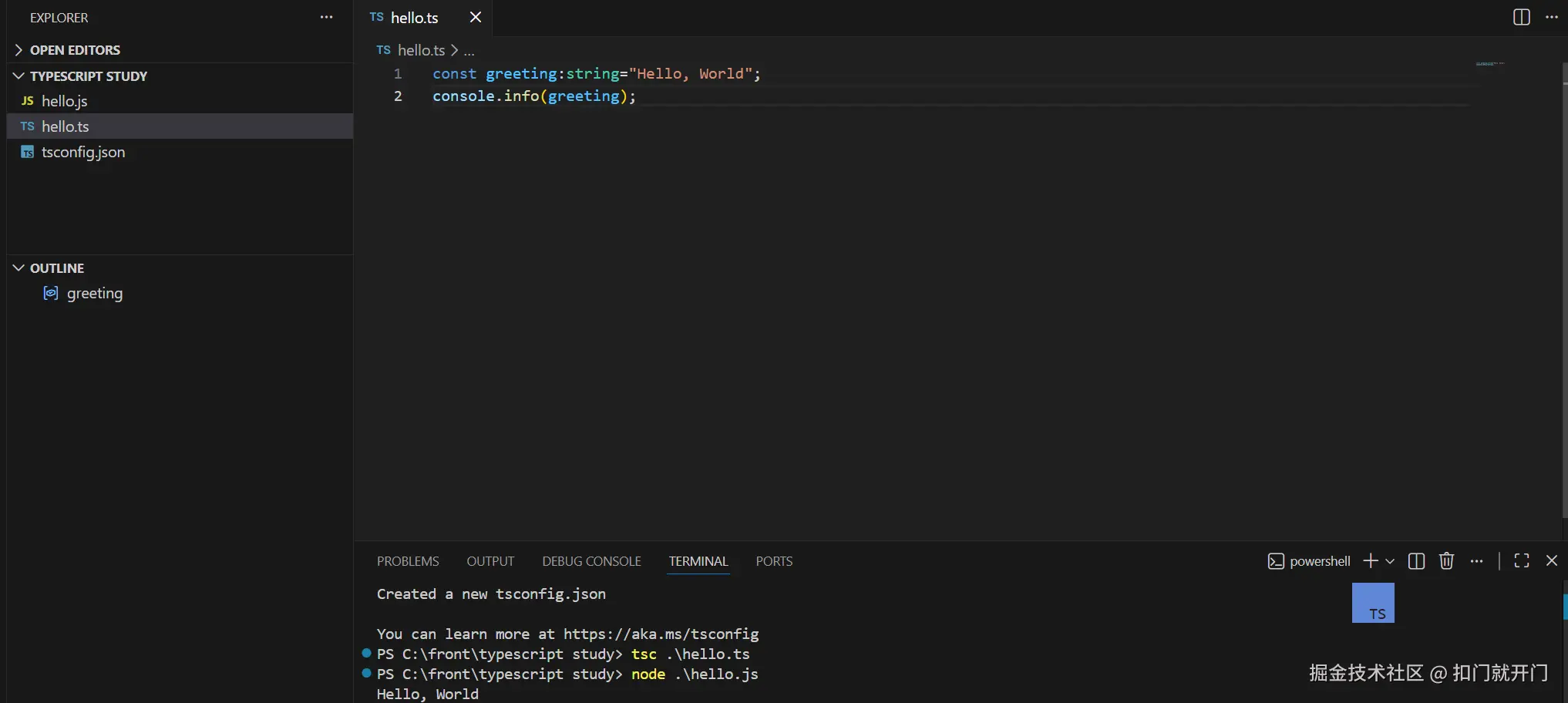Select the Terminal tab
Screen dimensions: 1568x703
698,561
